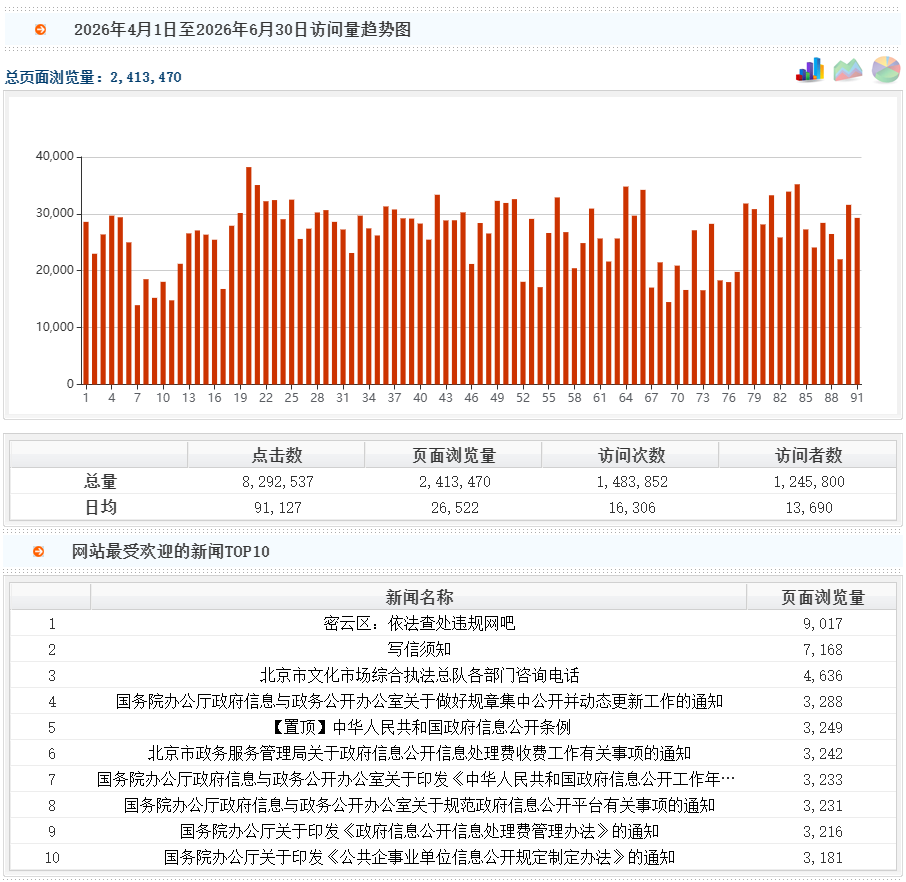Click total visitors value 1,245,800
The image size is (906, 882).
click(809, 481)
